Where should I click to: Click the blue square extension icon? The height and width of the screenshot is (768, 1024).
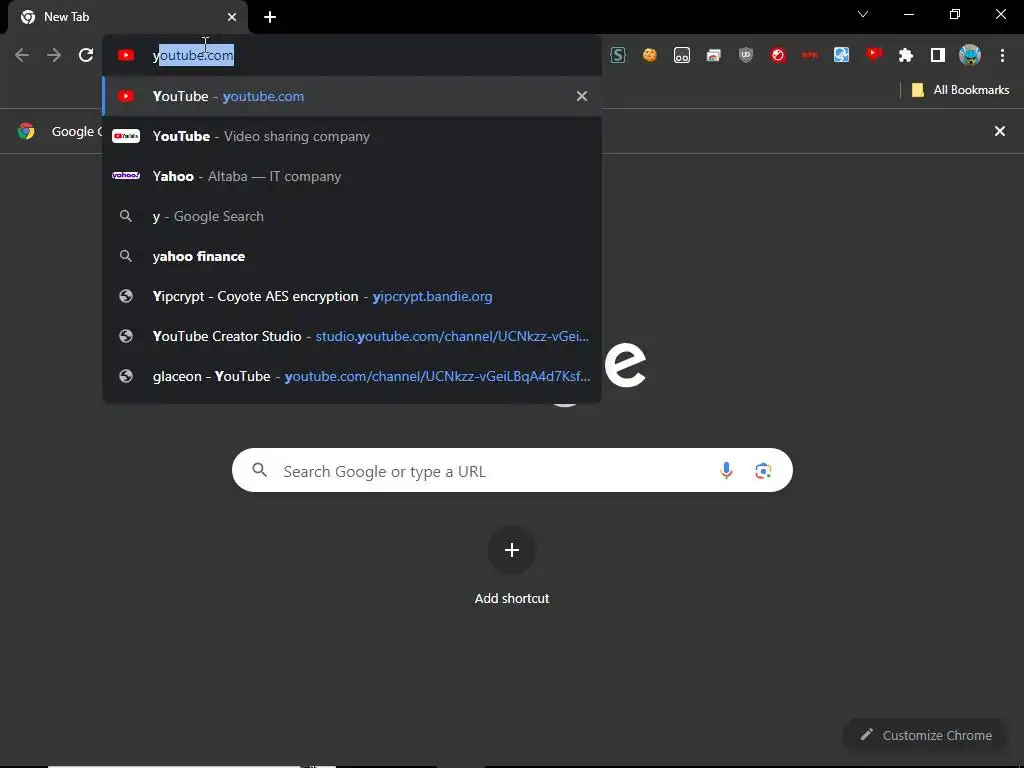click(x=842, y=56)
